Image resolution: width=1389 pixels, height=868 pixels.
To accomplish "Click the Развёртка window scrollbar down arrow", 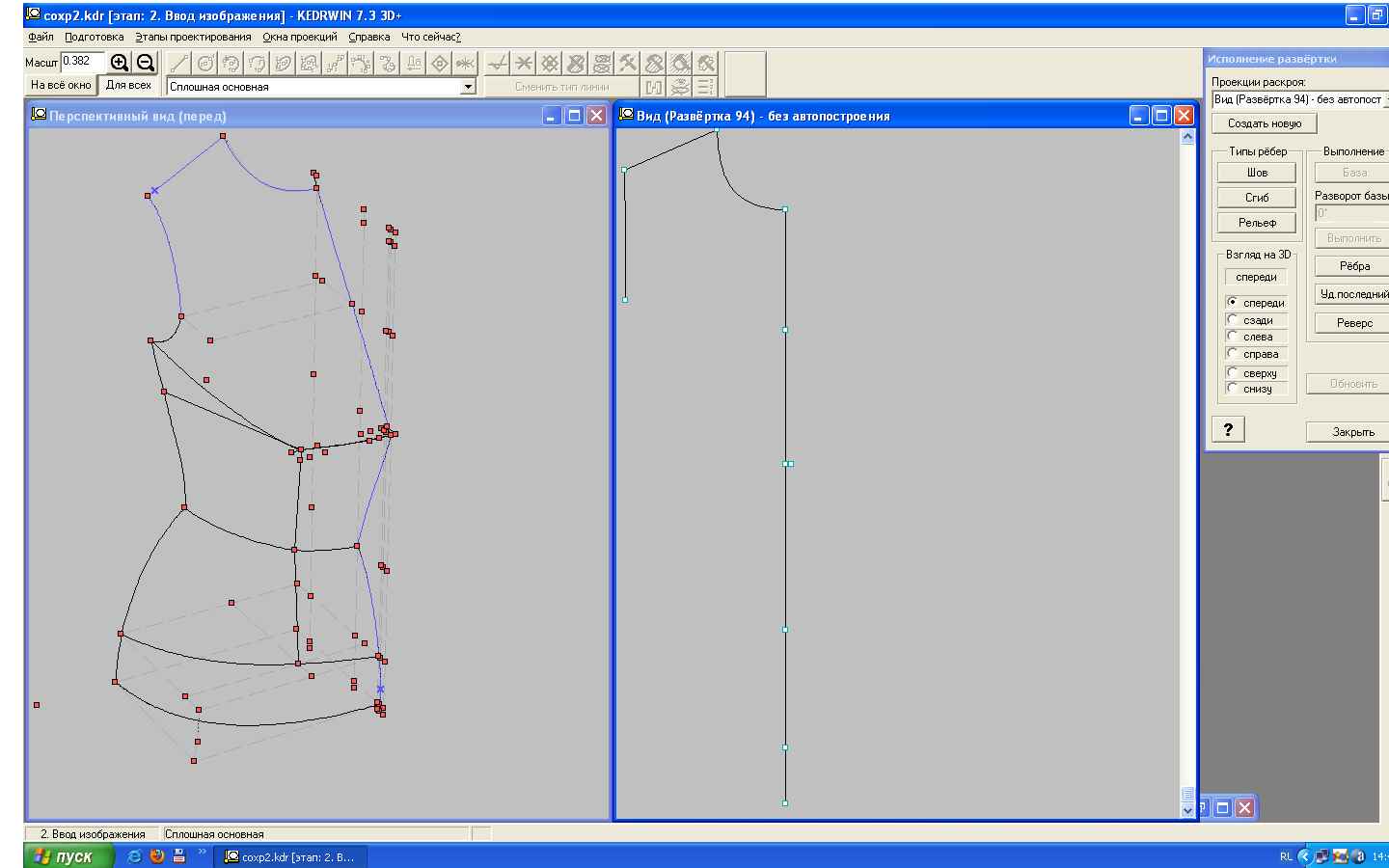I will [1187, 810].
